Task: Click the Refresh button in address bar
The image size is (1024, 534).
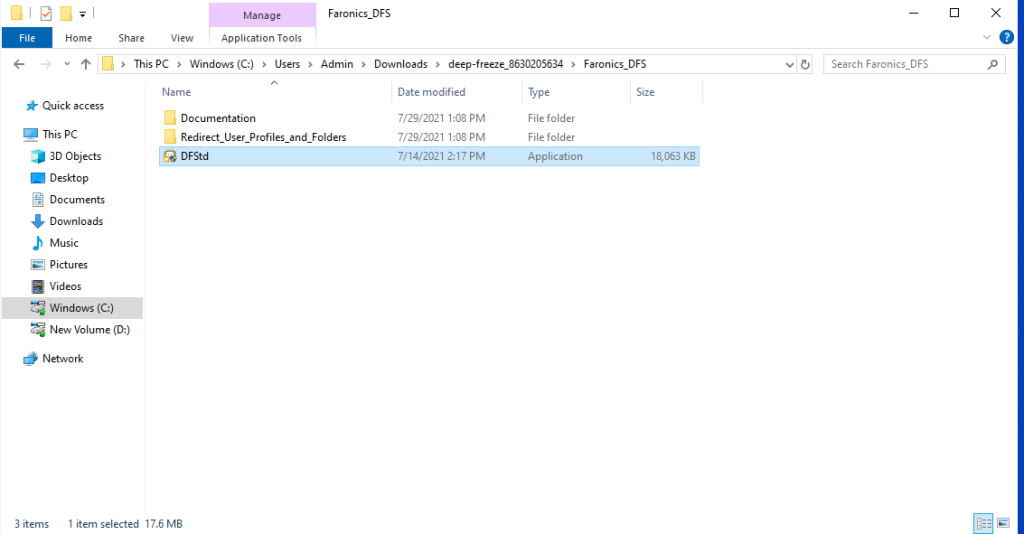Action: tap(805, 64)
